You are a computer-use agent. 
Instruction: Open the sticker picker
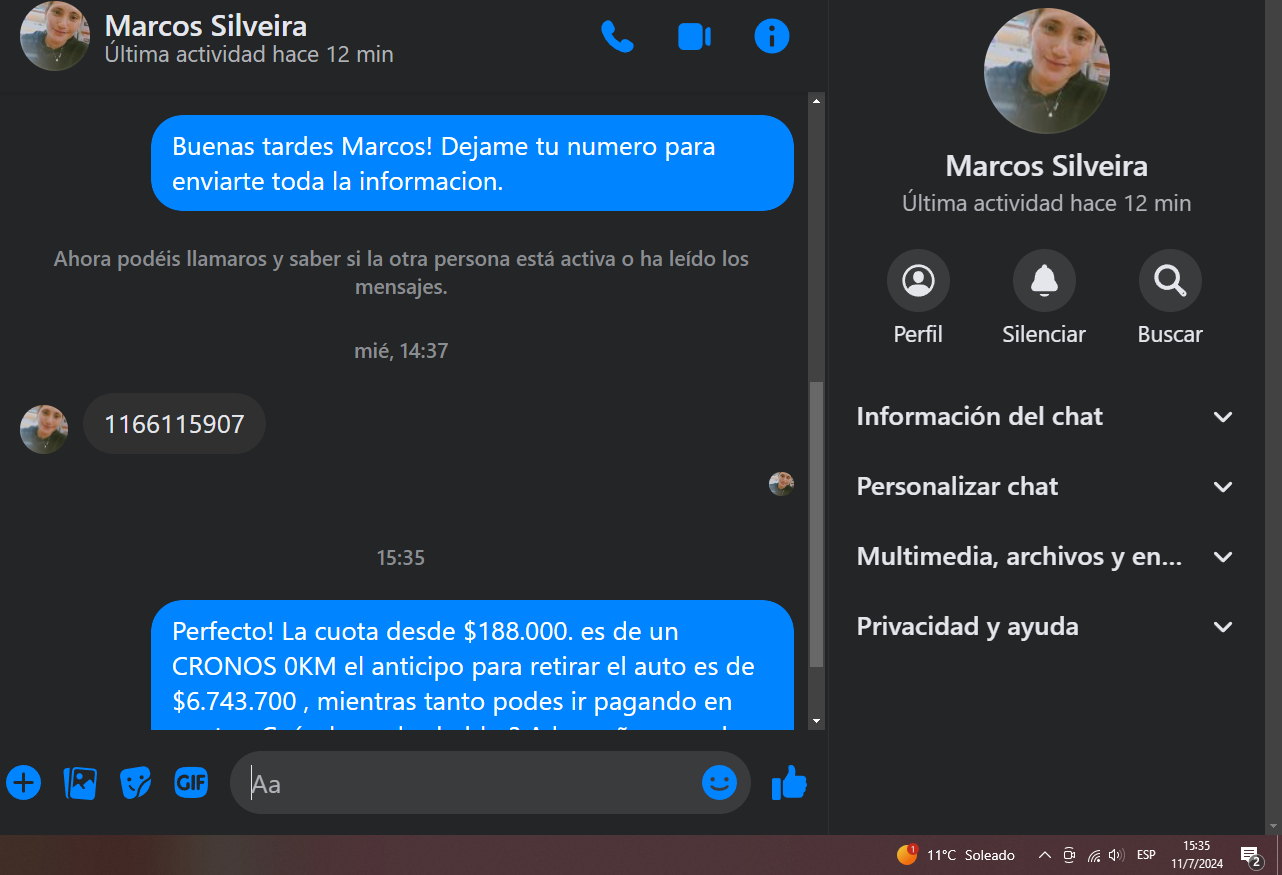tap(136, 782)
